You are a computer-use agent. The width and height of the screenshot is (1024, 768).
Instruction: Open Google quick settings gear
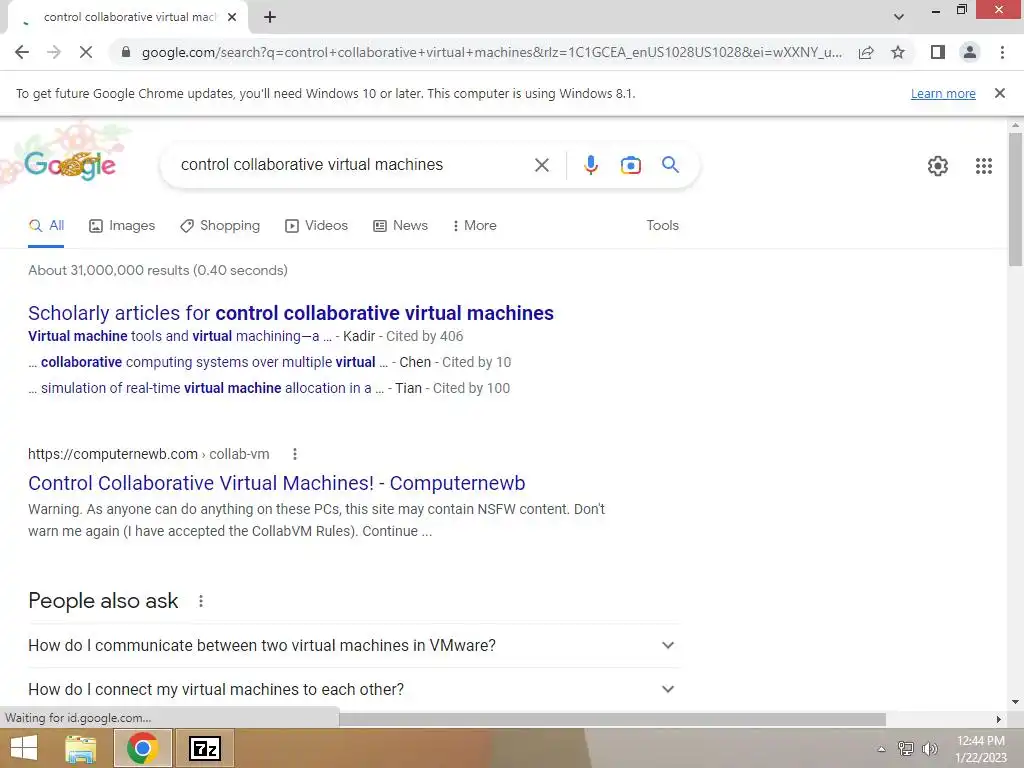point(938,166)
